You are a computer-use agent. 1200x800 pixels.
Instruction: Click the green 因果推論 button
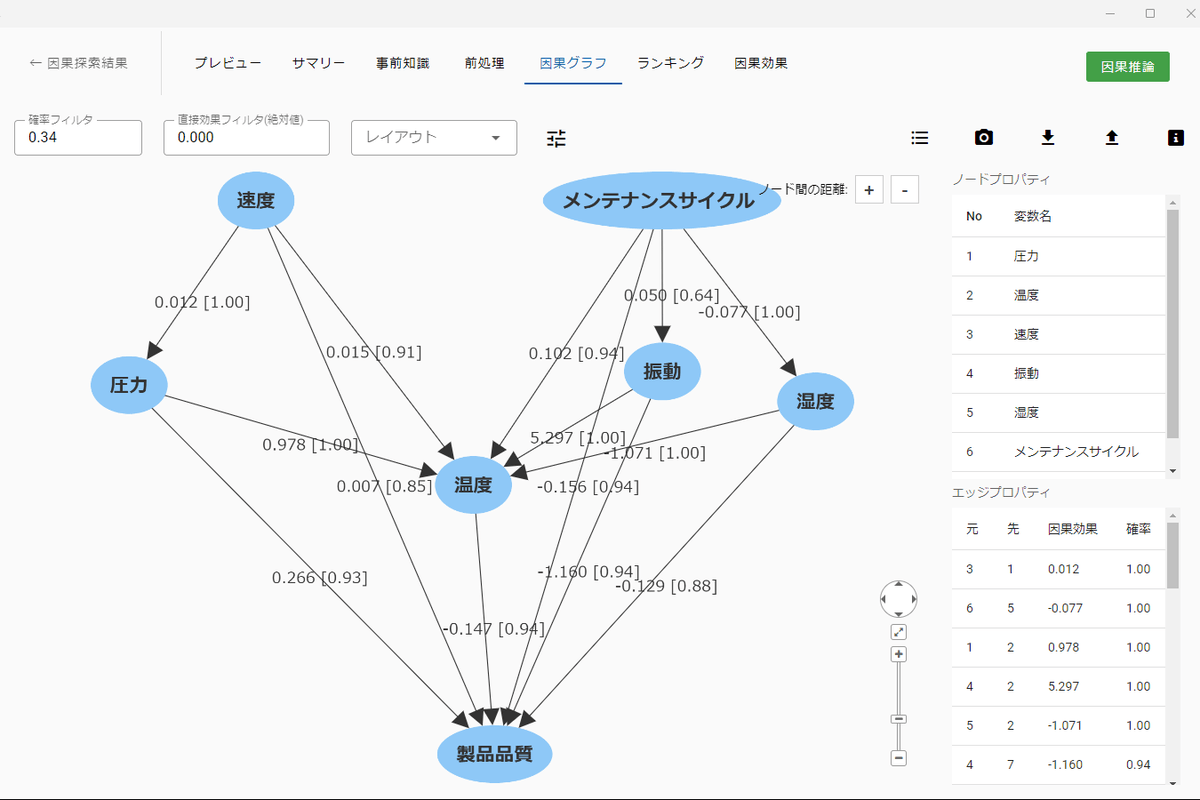pyautogui.click(x=1128, y=67)
